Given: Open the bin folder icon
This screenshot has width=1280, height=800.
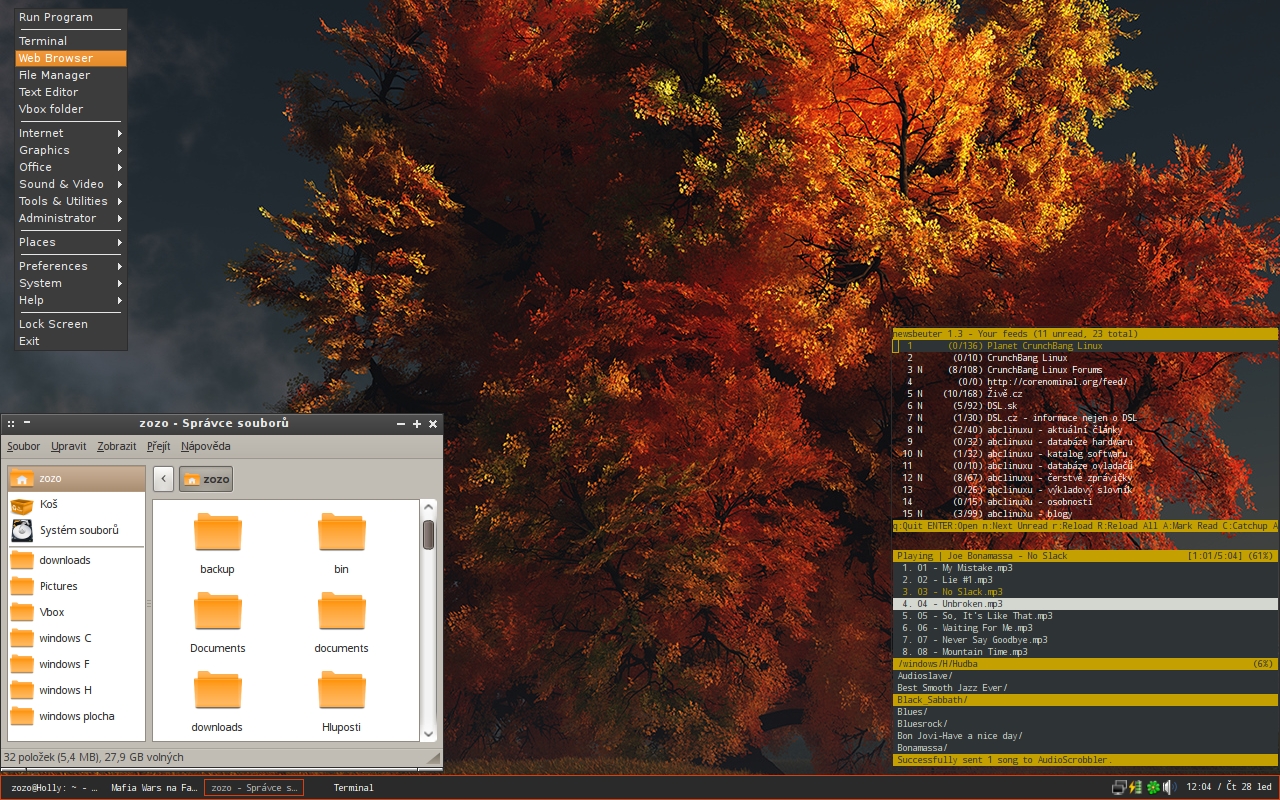Looking at the screenshot, I should (341, 532).
